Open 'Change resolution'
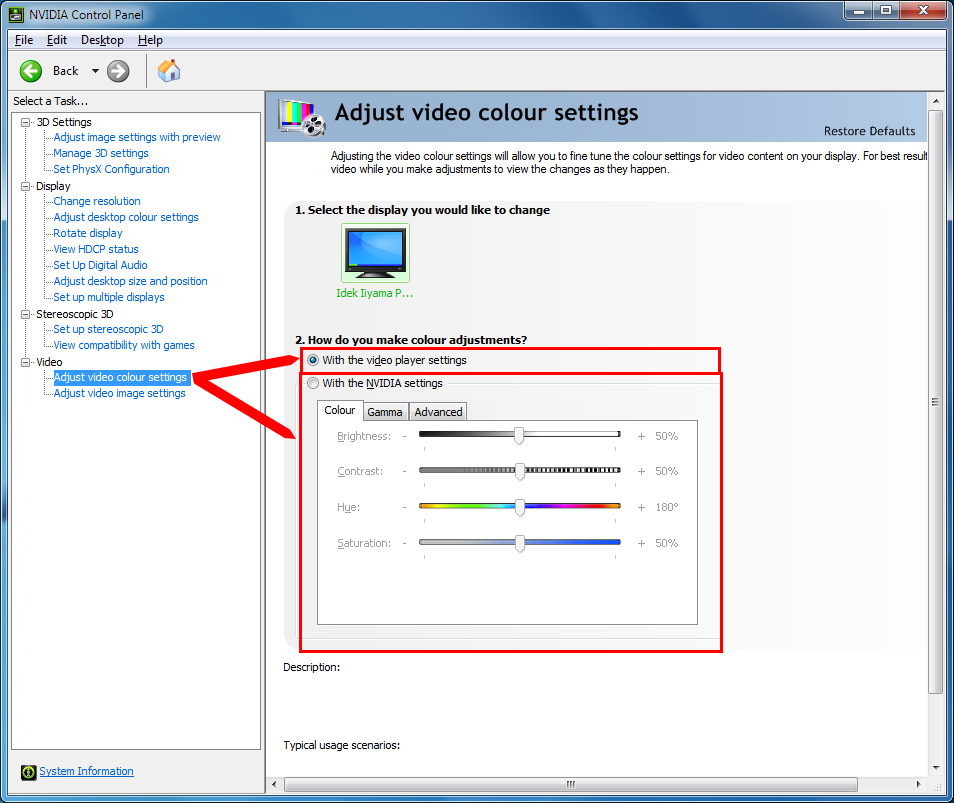The width and height of the screenshot is (954, 803). (97, 201)
